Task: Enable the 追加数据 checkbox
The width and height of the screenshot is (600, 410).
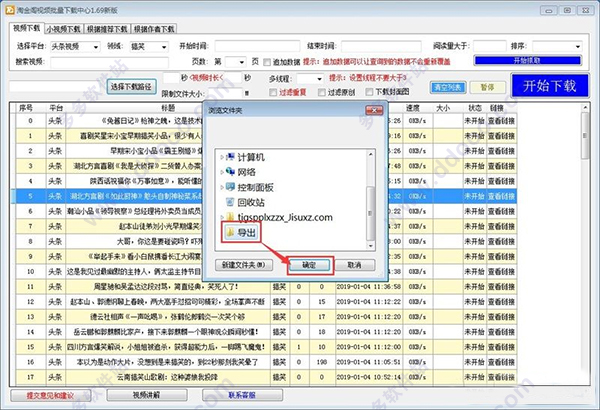Action: 267,62
